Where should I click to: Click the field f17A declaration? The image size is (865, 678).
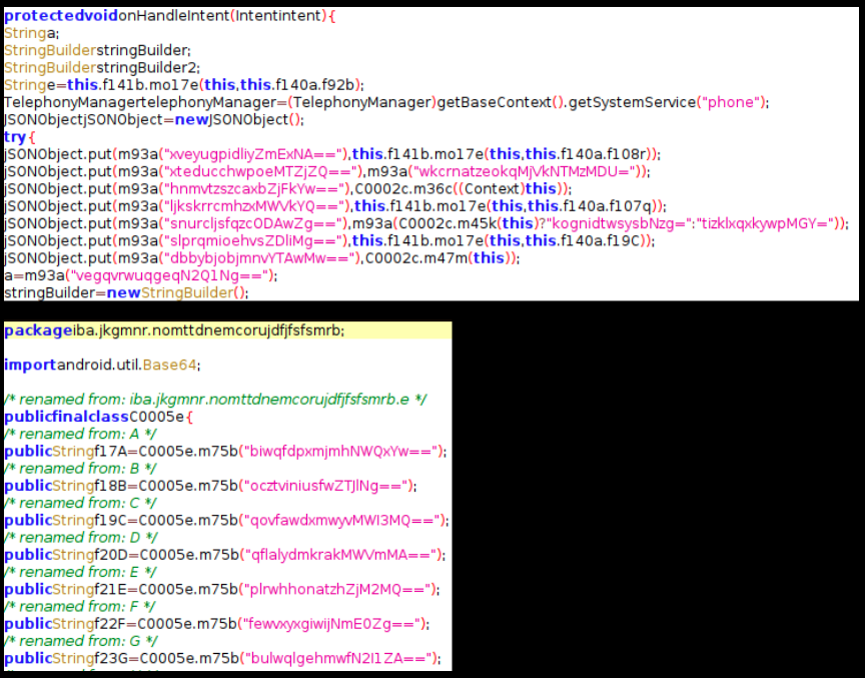(110, 452)
